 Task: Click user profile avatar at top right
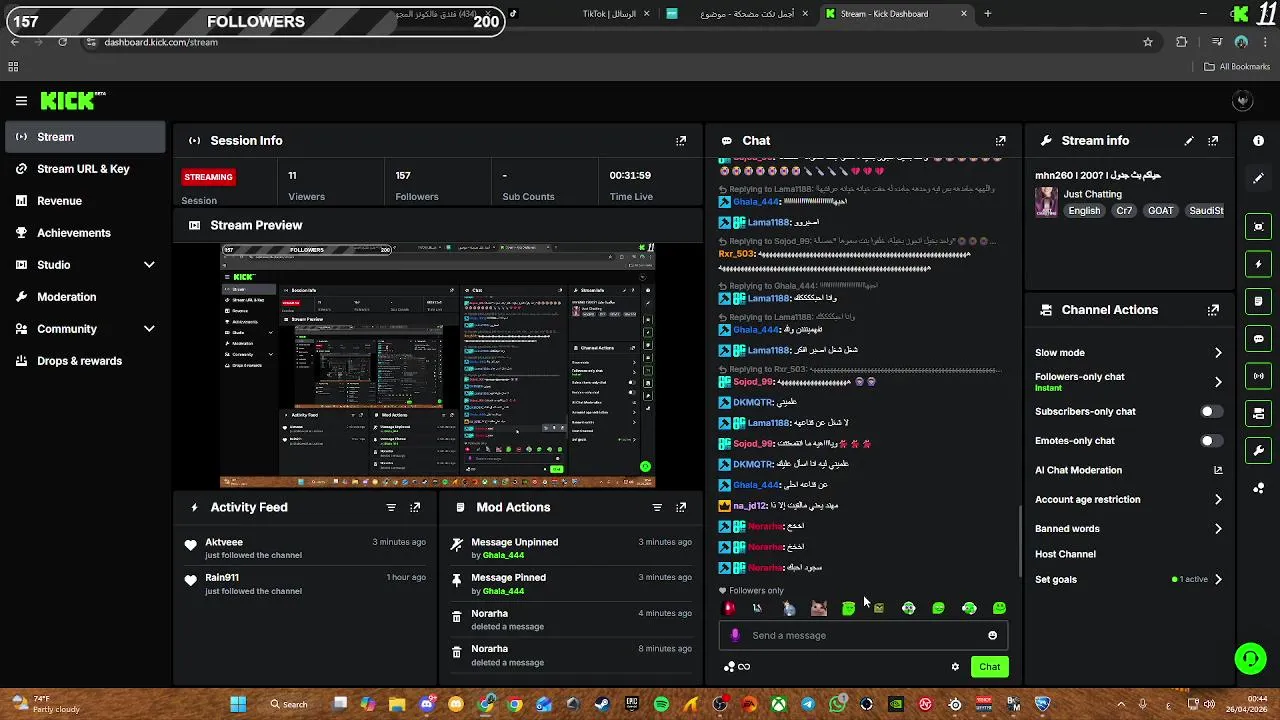pyautogui.click(x=1243, y=101)
